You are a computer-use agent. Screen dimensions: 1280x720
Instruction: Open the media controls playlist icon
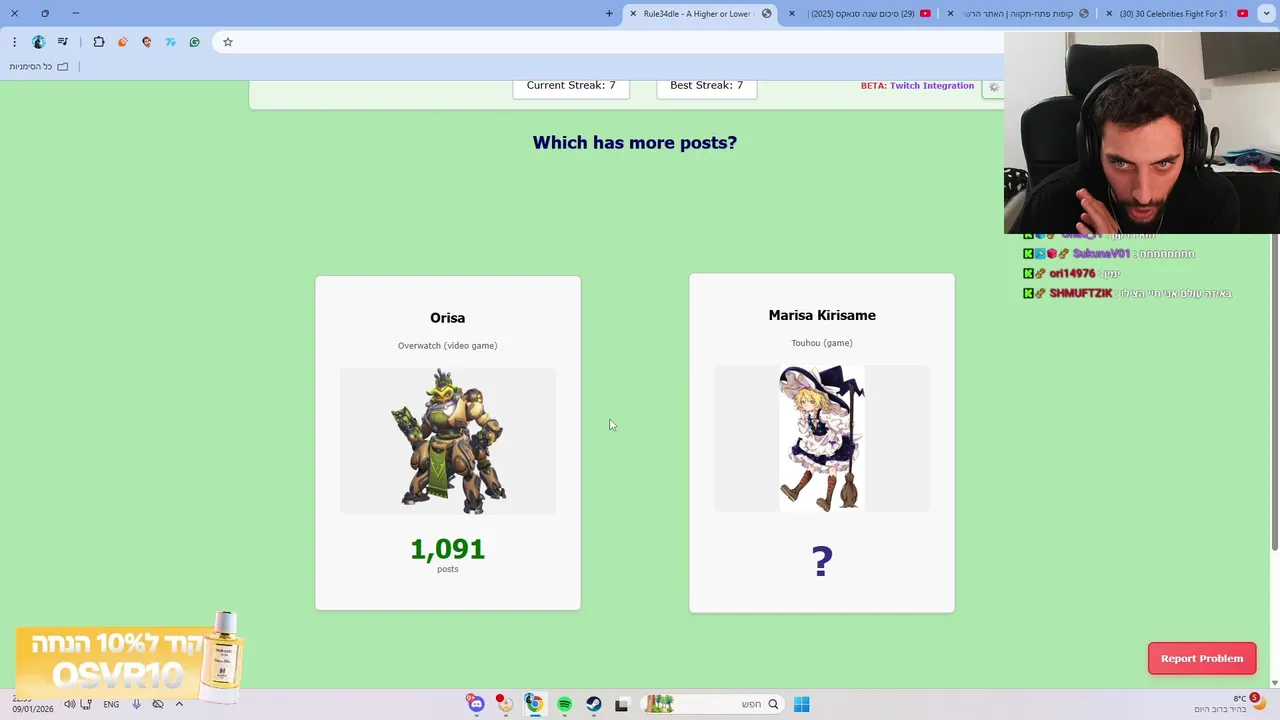tap(63, 42)
